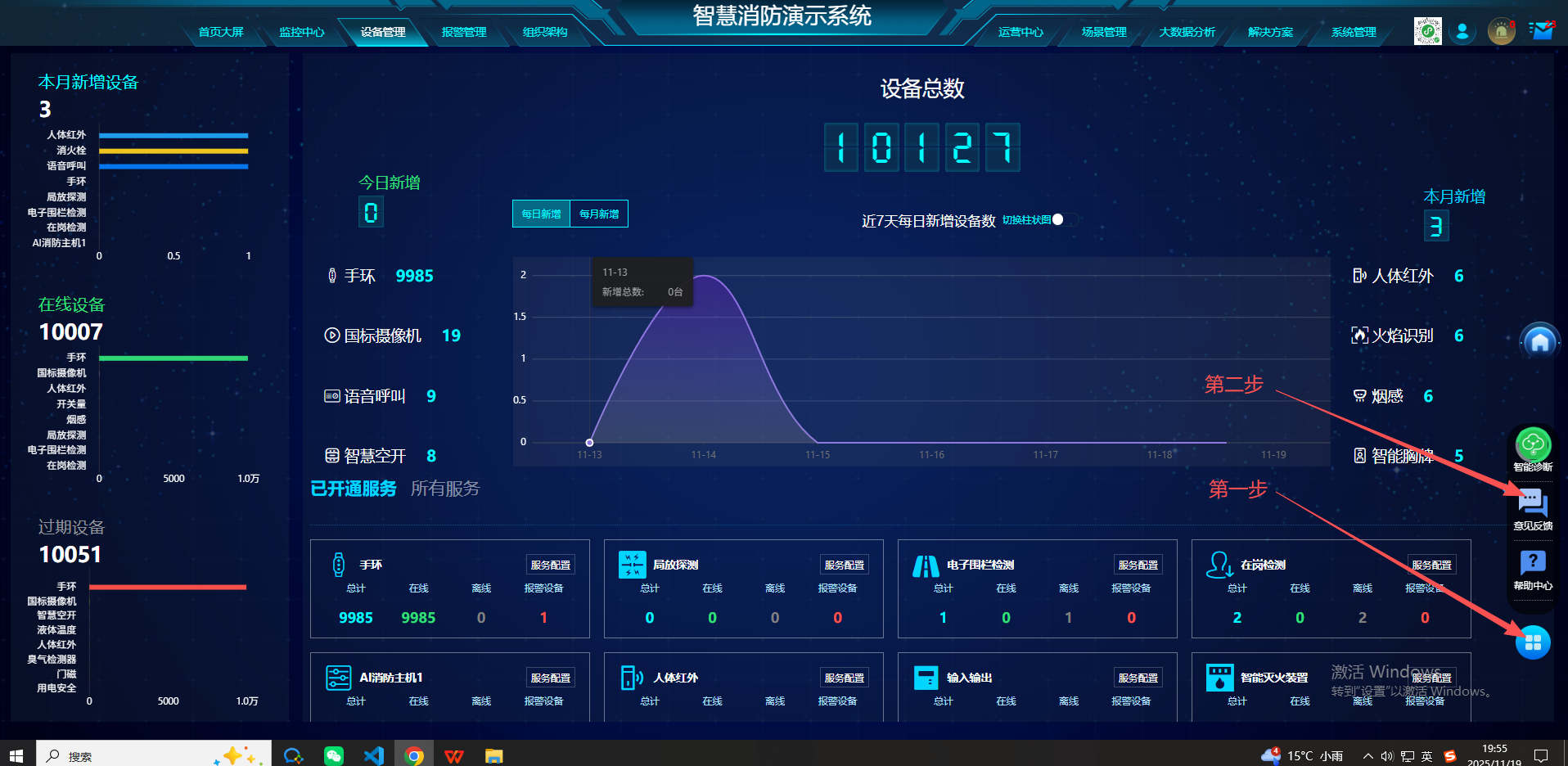
Task: Click 服务配置 button on the 手环 card
Action: 550,565
